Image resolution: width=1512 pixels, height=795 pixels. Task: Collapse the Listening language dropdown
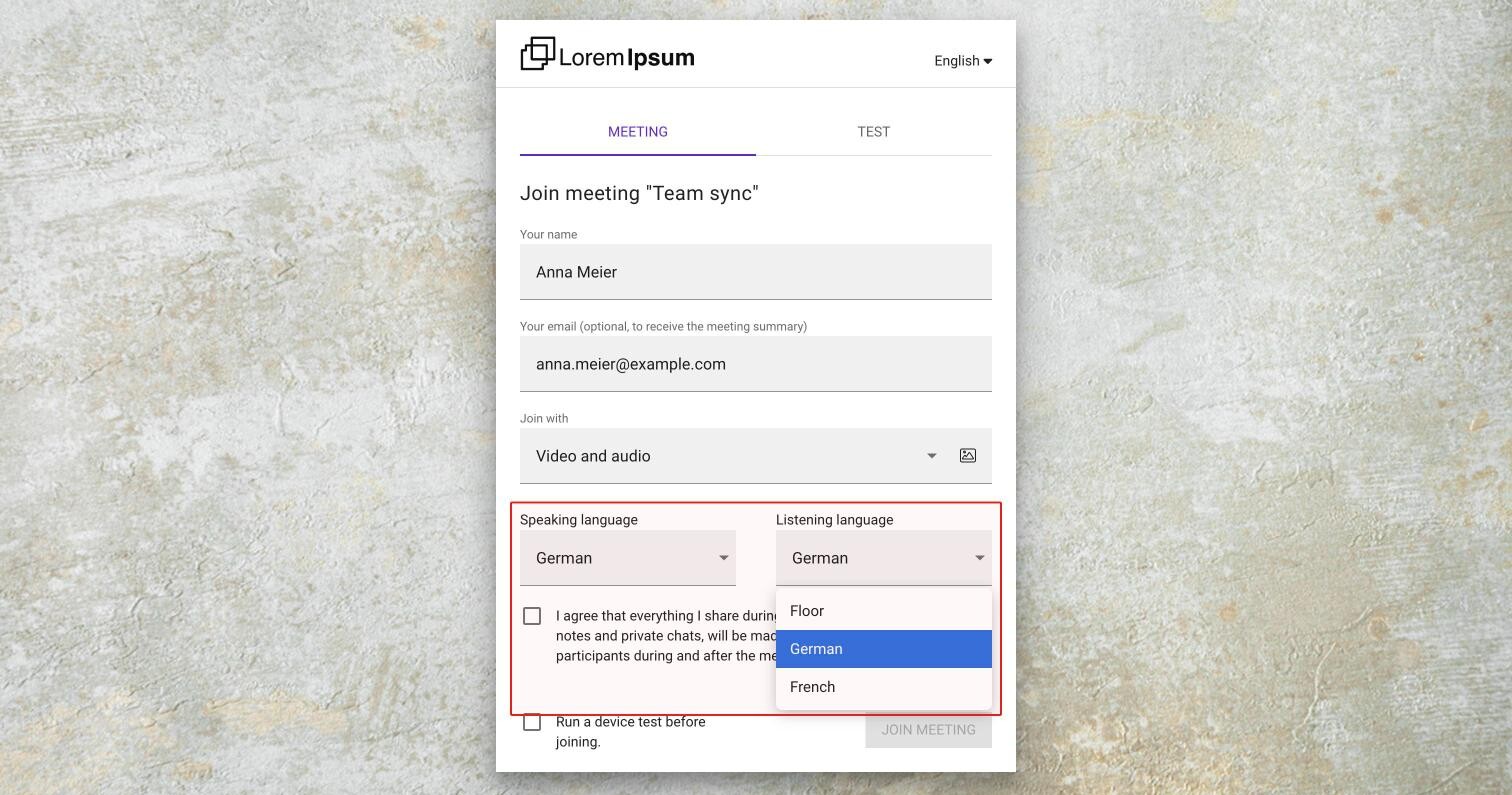[x=884, y=558]
